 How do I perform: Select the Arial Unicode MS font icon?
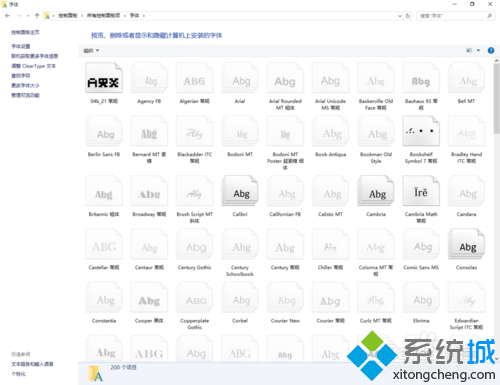click(330, 78)
